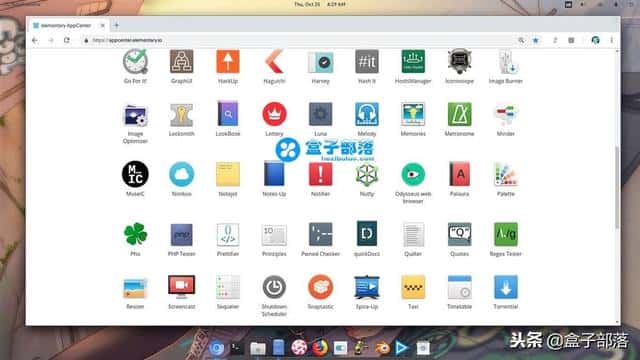Click the Resizer beach photo icon
The height and width of the screenshot is (360, 640).
coord(135,288)
